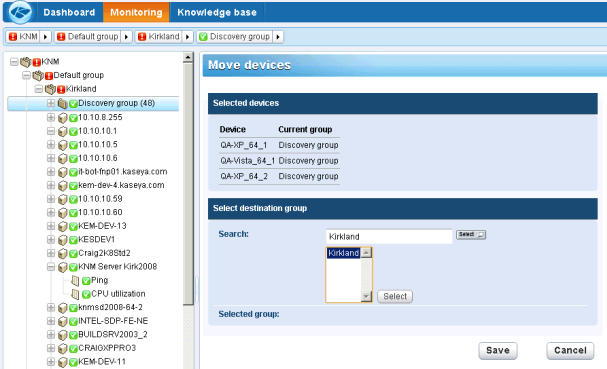Expand the 10.10.8.255 device node
This screenshot has height=369, width=607.
51,117
